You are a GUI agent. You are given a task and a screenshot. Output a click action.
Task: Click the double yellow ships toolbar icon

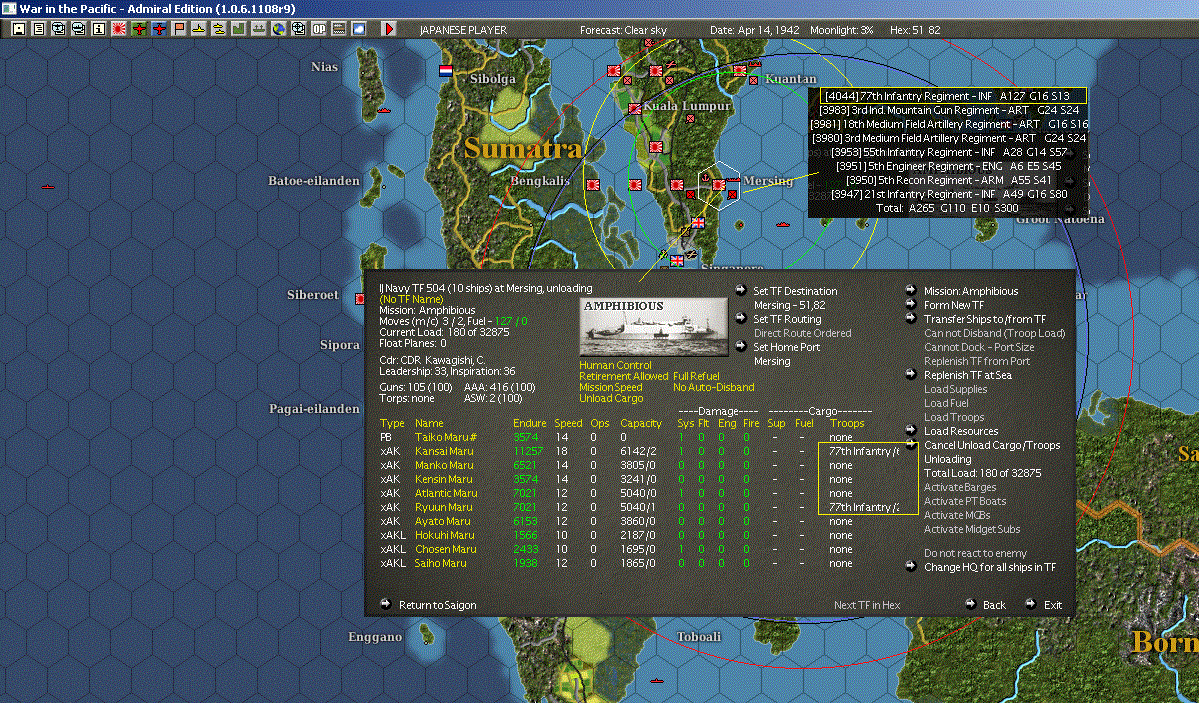tap(218, 29)
